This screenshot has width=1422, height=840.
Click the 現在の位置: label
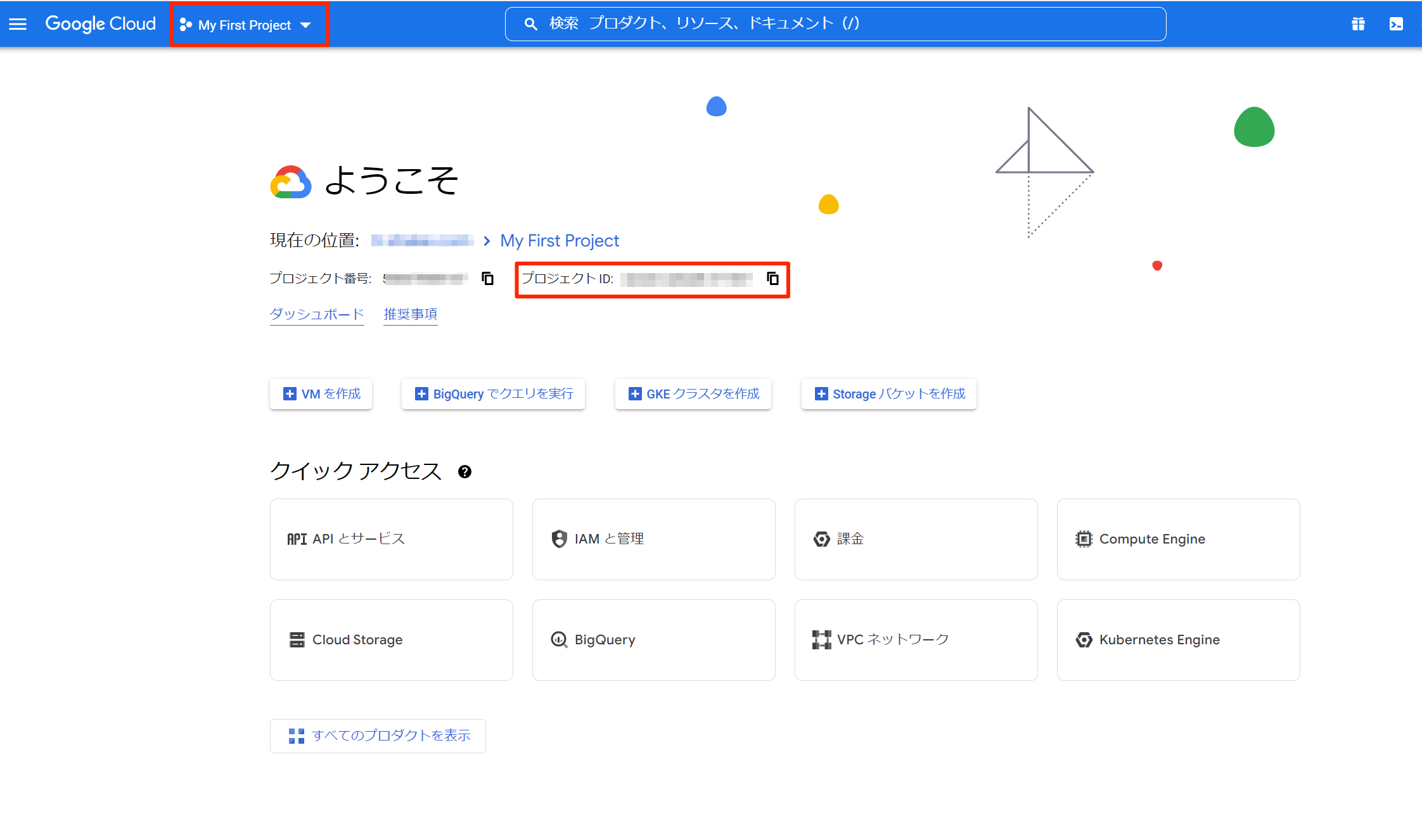tap(315, 240)
